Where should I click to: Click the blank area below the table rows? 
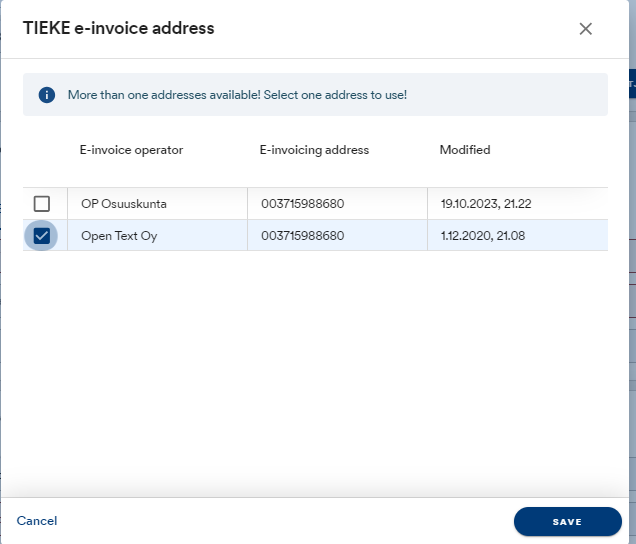pyautogui.click(x=315, y=370)
